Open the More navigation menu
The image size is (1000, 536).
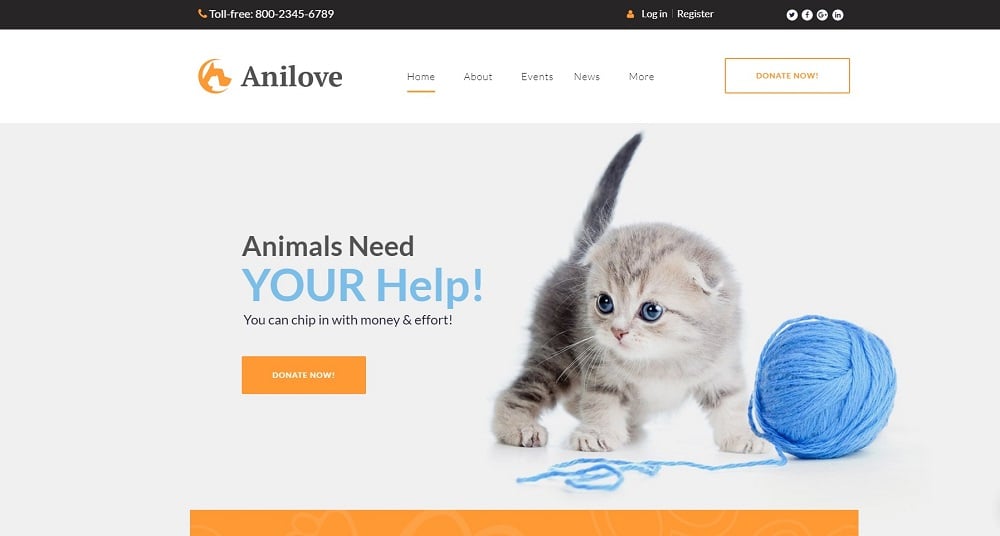(641, 77)
